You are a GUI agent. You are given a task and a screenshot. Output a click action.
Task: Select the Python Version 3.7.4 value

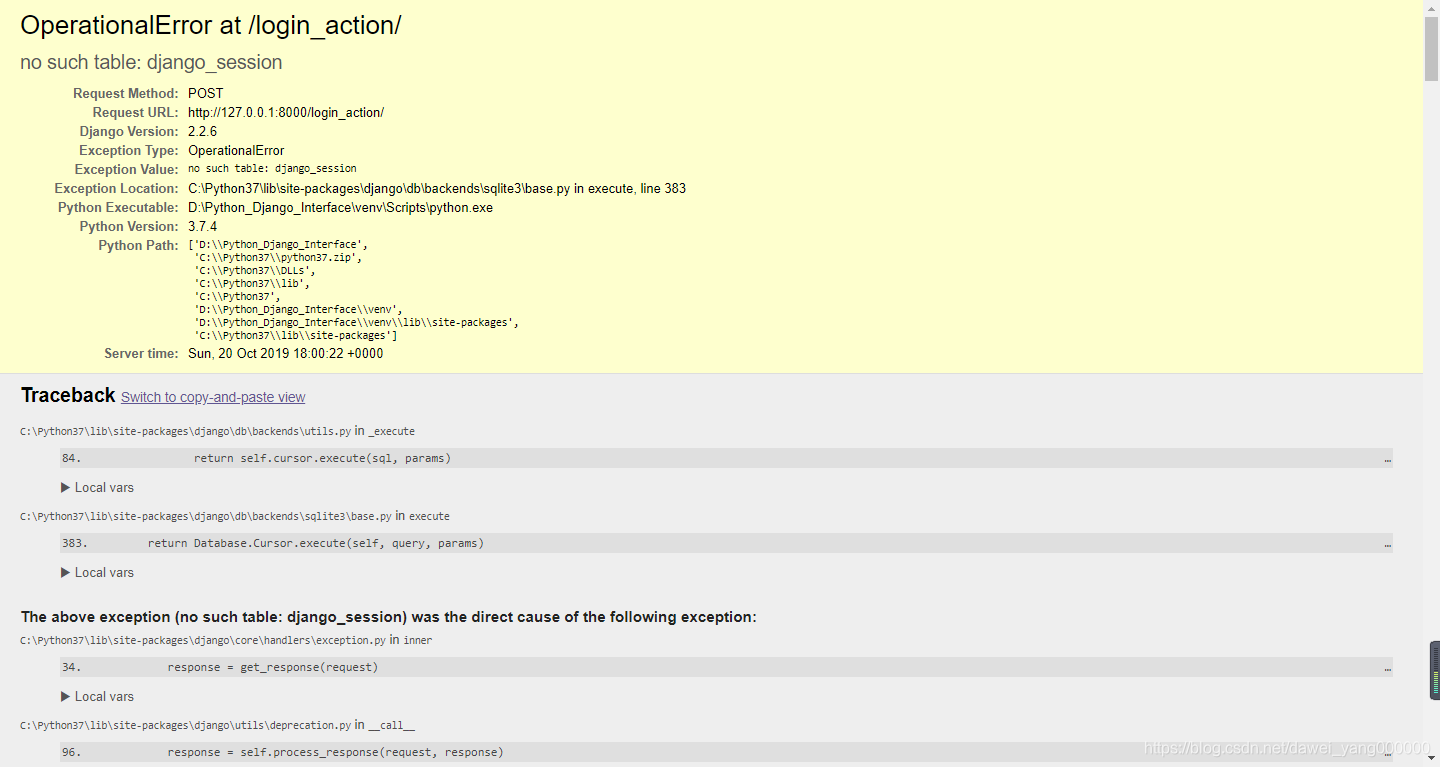pos(202,226)
